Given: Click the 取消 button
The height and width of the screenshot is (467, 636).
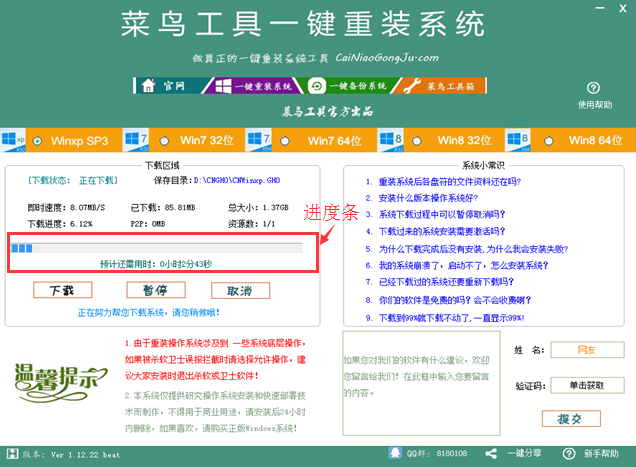Looking at the screenshot, I should click(240, 291).
